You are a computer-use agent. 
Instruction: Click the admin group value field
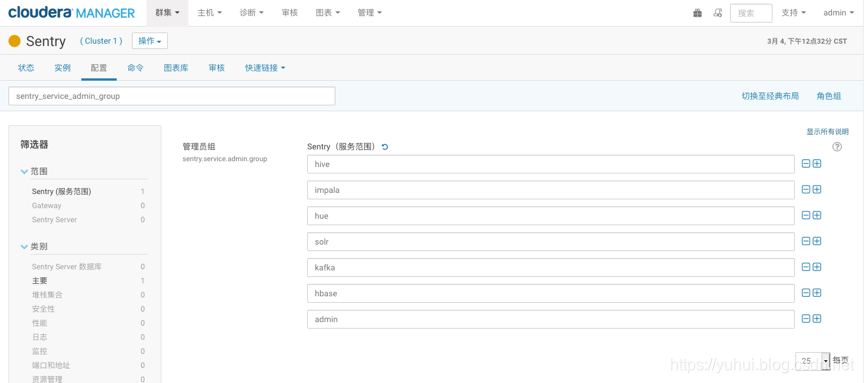550,319
